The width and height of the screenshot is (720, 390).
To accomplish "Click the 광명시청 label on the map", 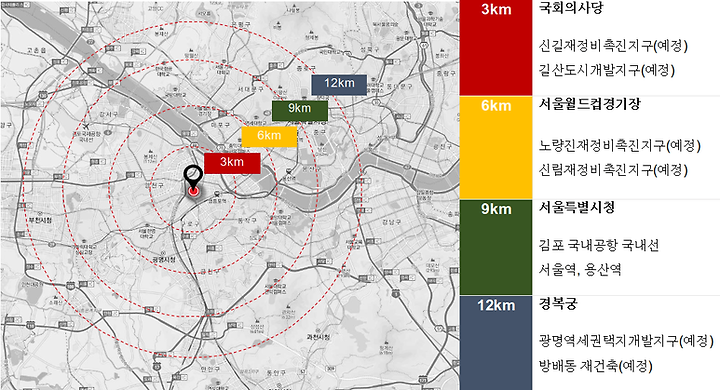I will (x=164, y=260).
